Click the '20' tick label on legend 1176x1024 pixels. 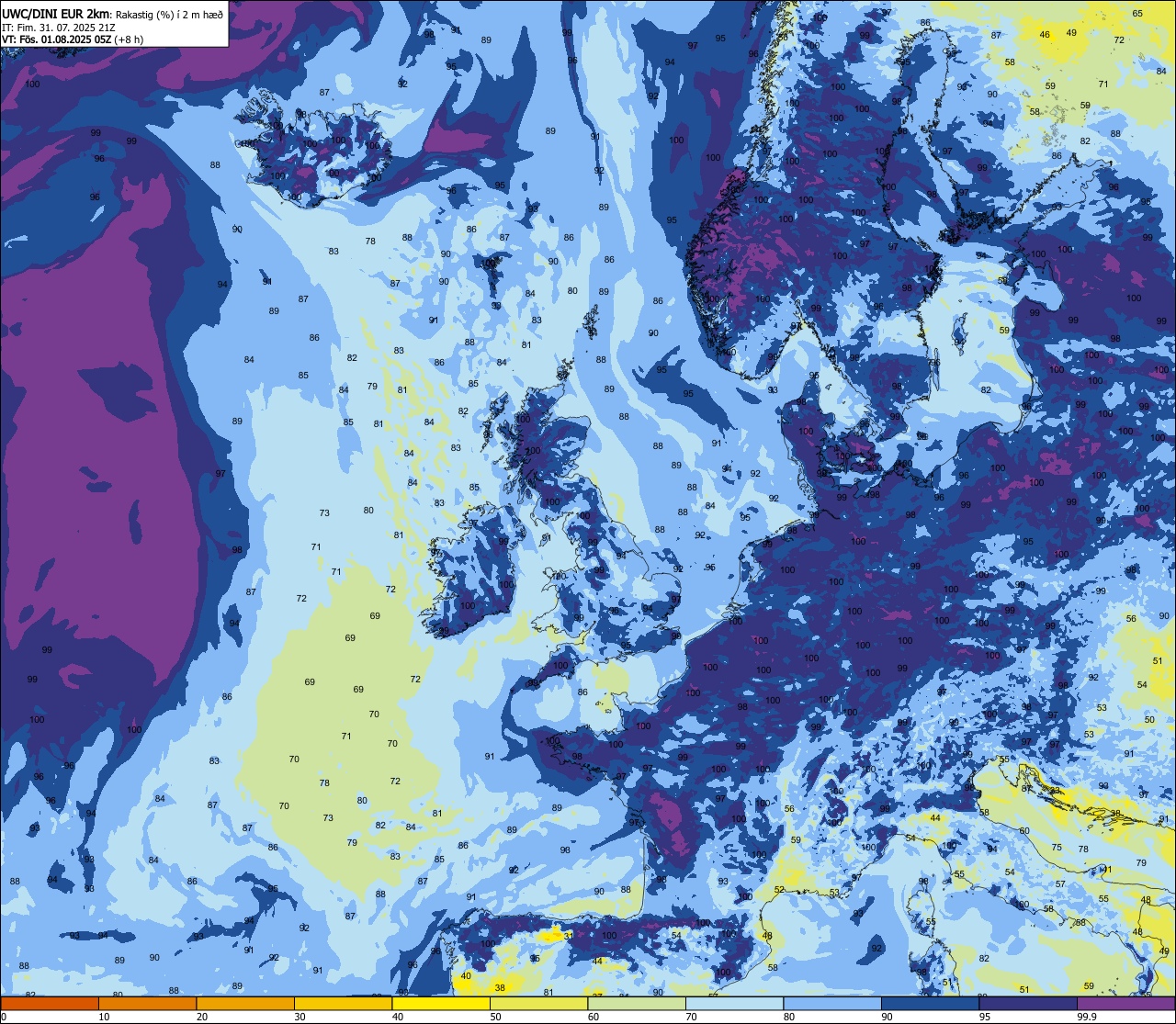point(202,1017)
